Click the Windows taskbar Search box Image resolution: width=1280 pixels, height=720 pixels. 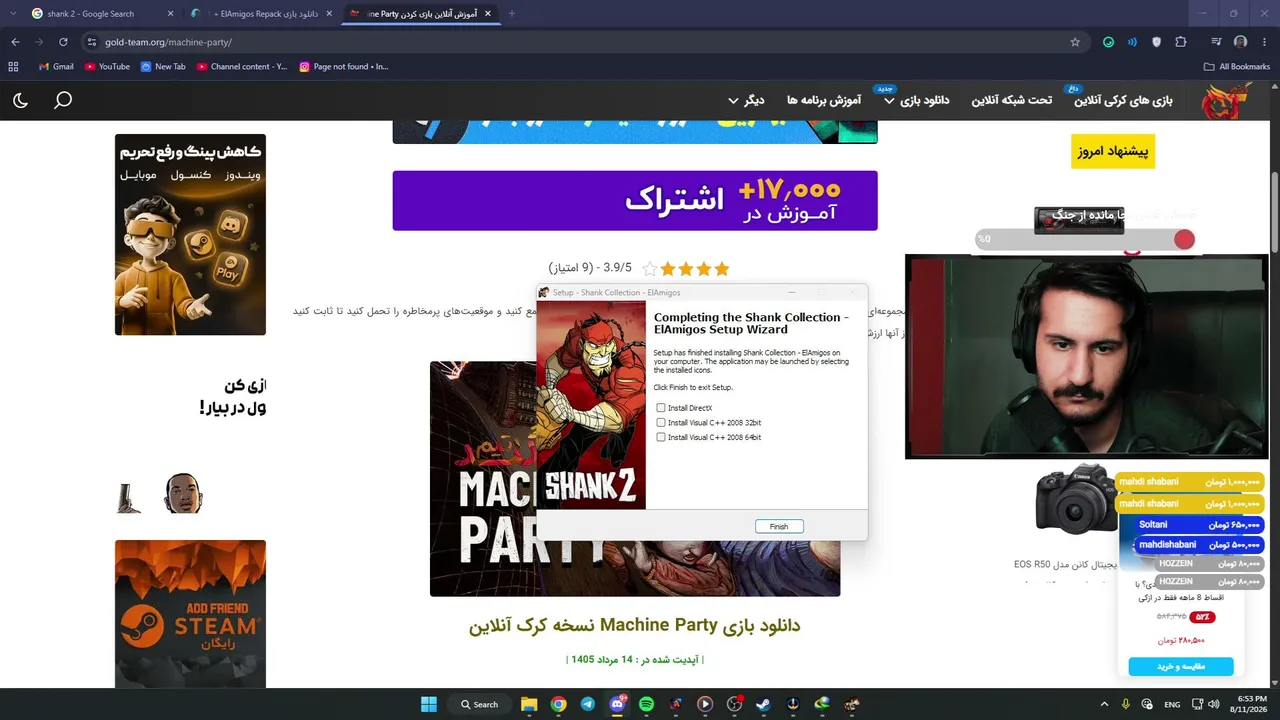click(479, 704)
